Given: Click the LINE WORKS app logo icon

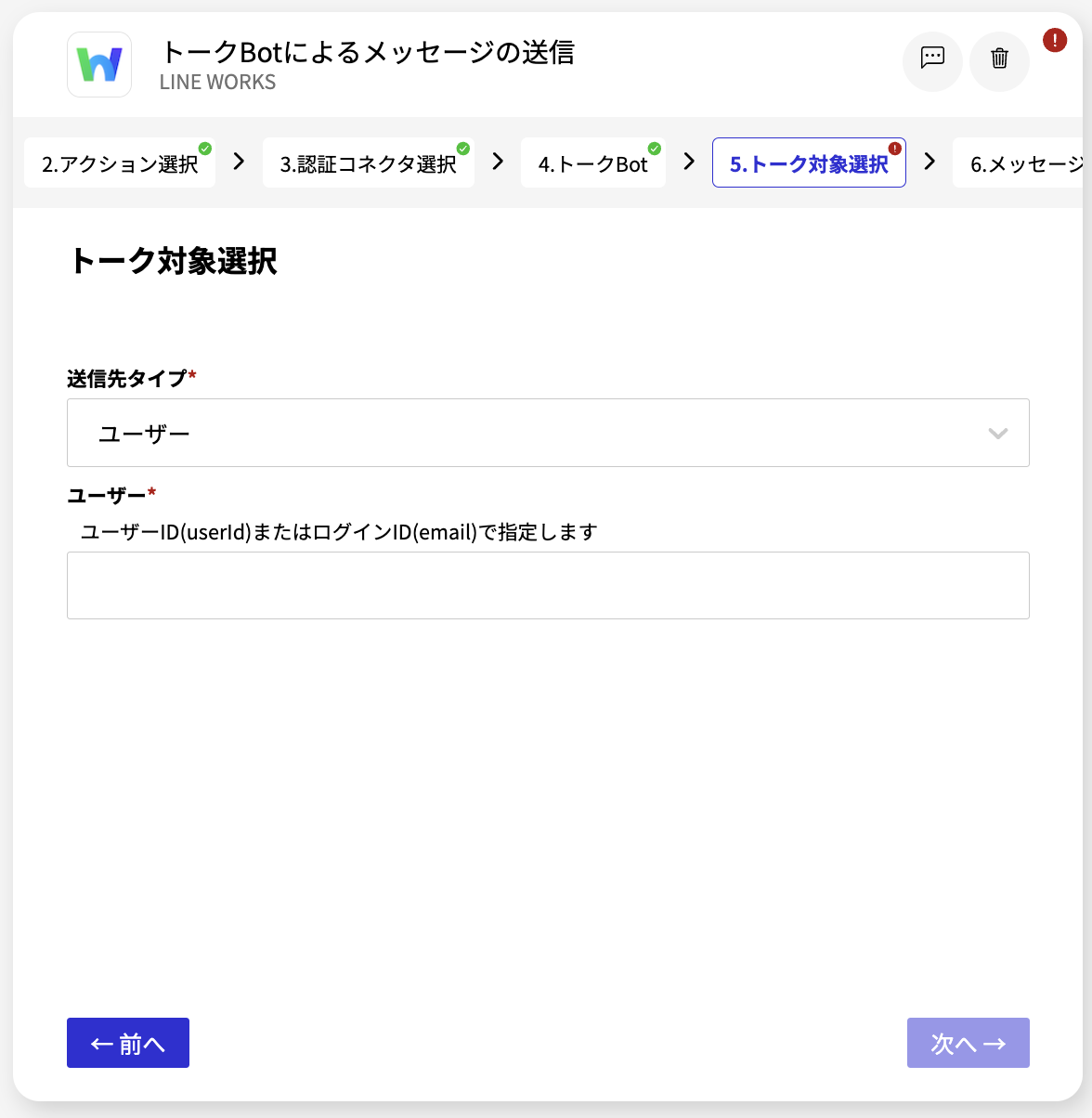Looking at the screenshot, I should pos(99,65).
